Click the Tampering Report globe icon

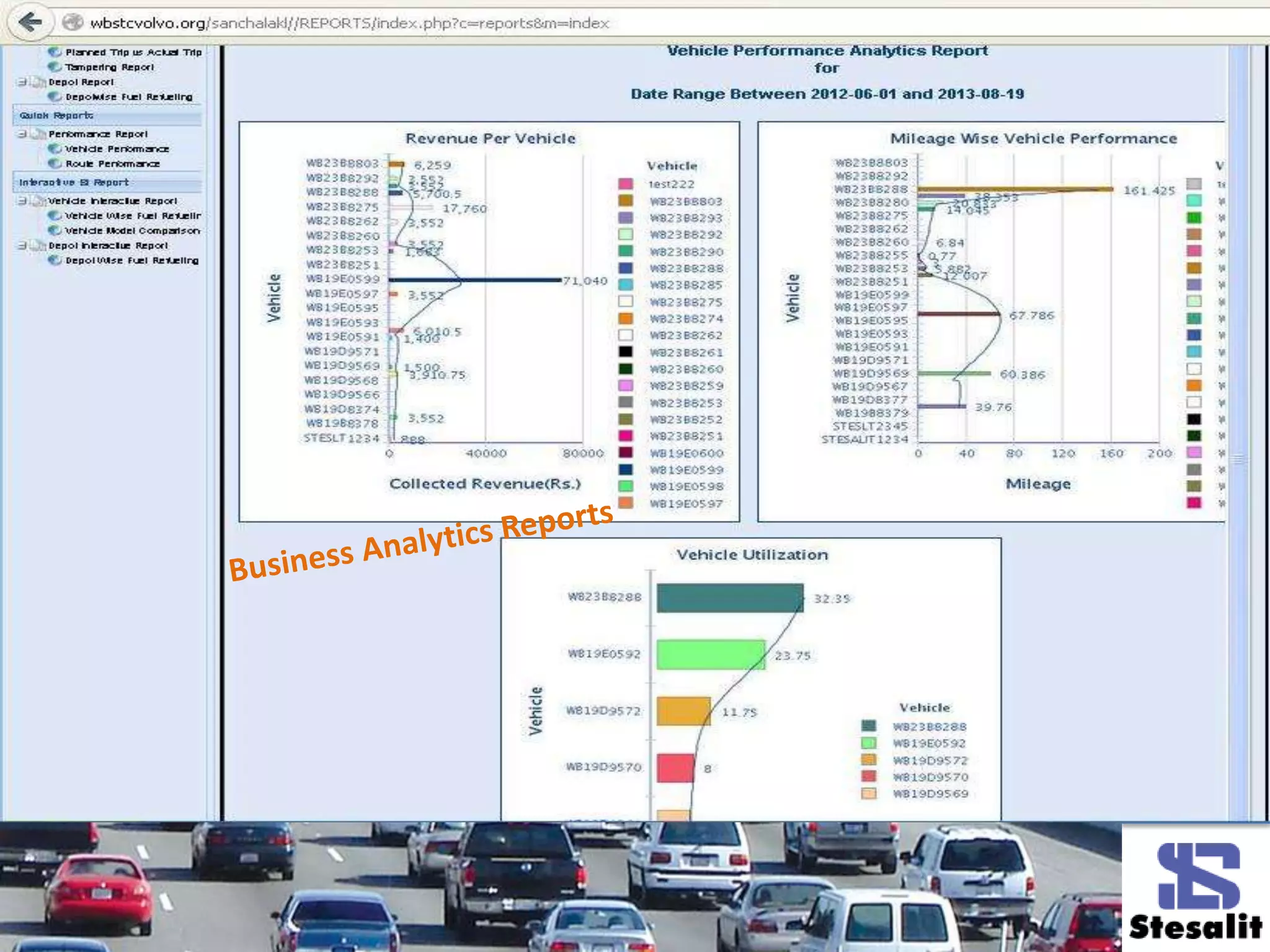point(55,67)
